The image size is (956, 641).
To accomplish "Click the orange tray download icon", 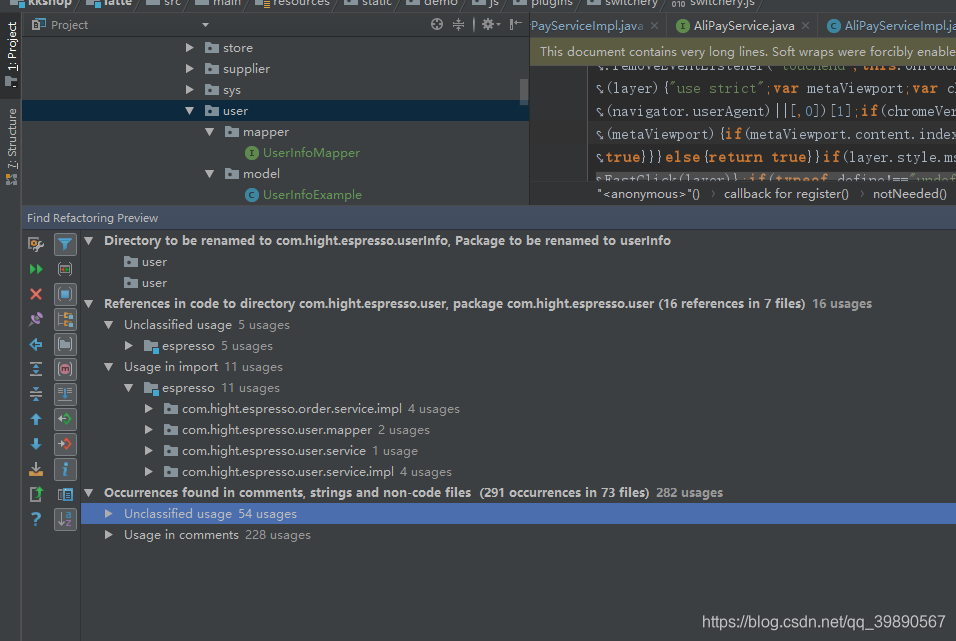I will [x=36, y=469].
